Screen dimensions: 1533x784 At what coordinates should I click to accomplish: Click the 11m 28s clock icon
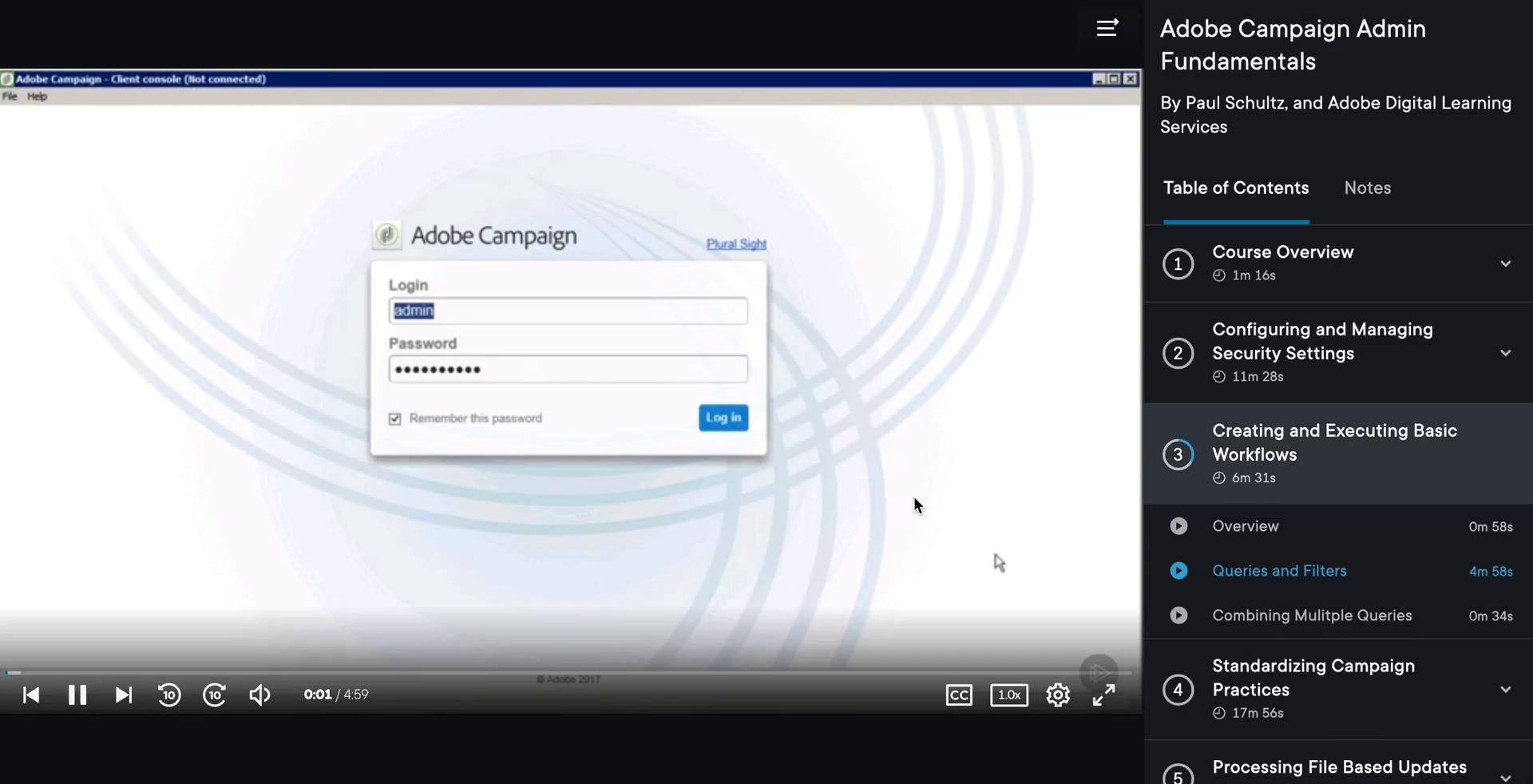click(1218, 377)
